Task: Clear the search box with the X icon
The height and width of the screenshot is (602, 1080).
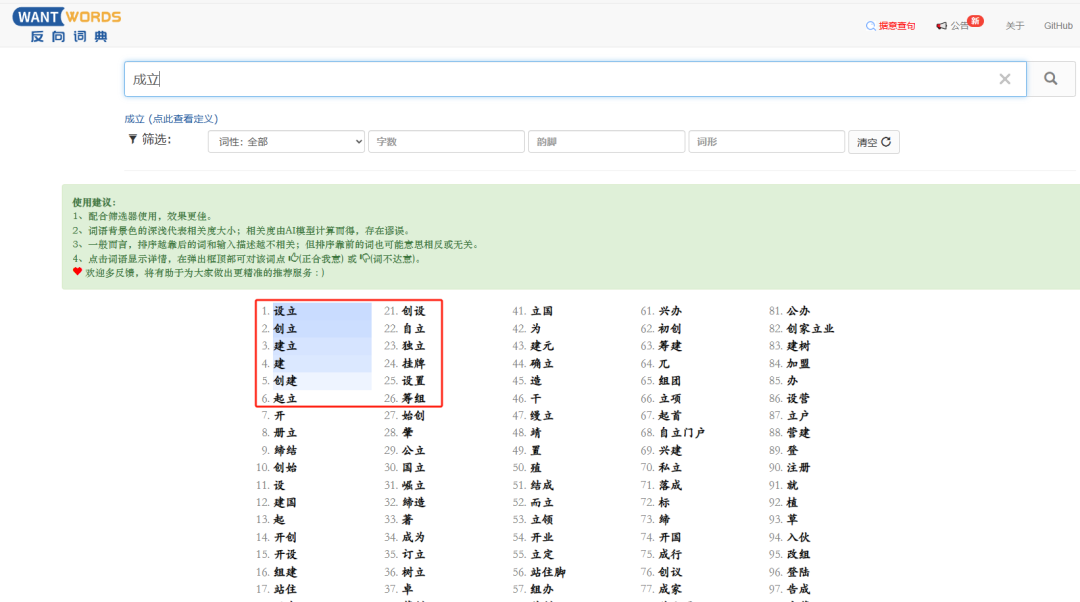Action: click(1005, 79)
